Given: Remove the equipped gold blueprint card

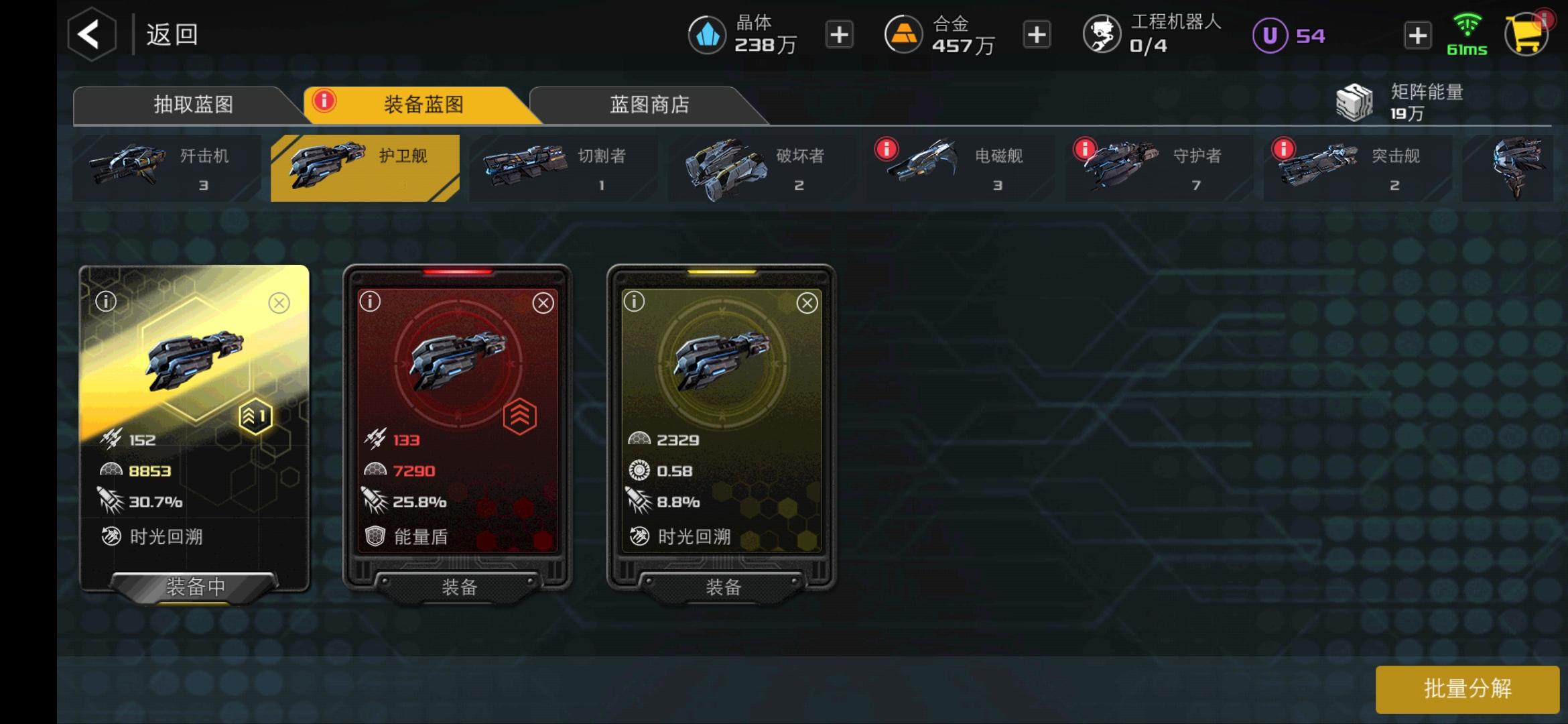Looking at the screenshot, I should click(279, 304).
